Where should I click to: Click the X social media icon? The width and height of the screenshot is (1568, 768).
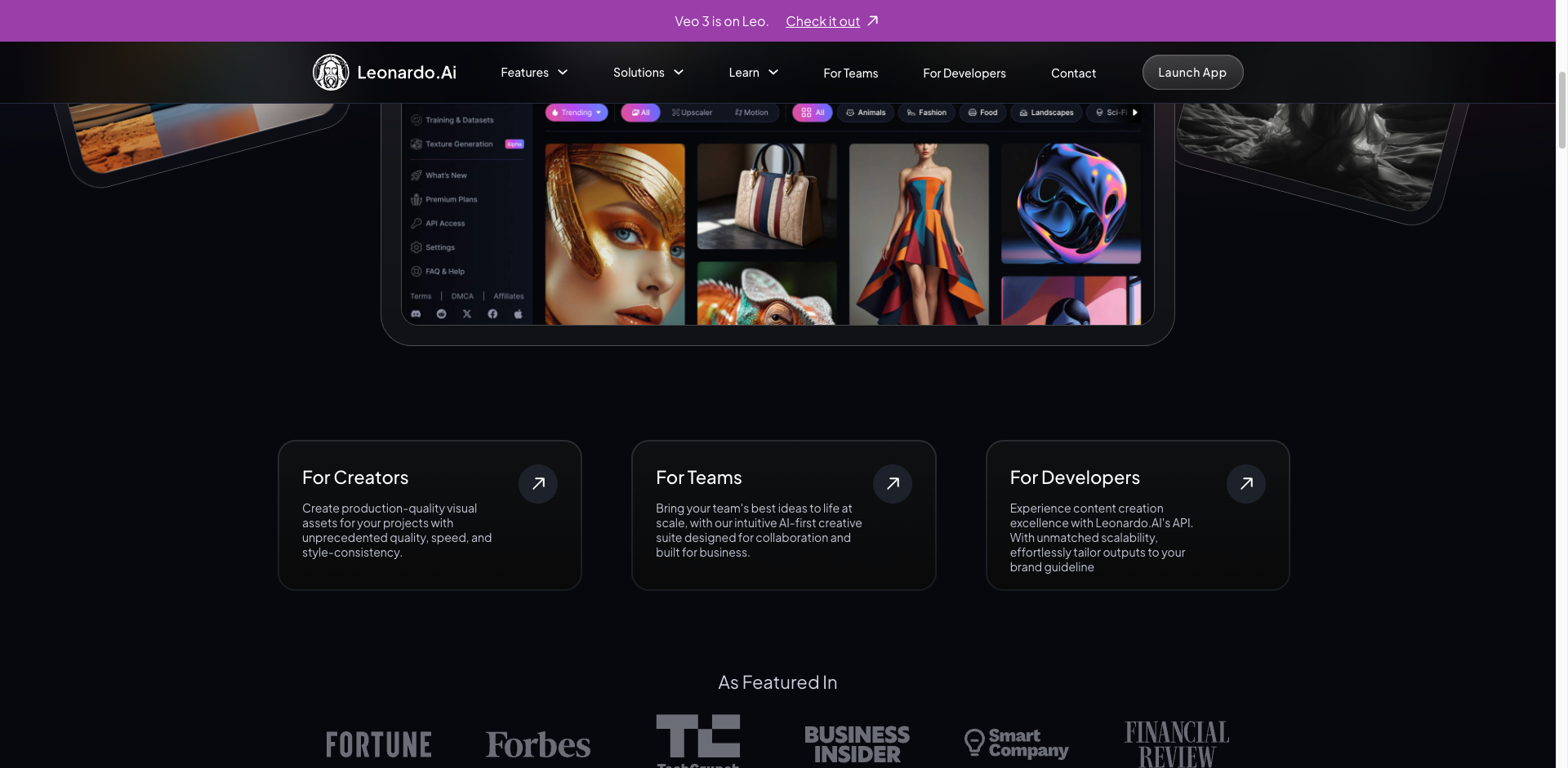click(x=467, y=313)
